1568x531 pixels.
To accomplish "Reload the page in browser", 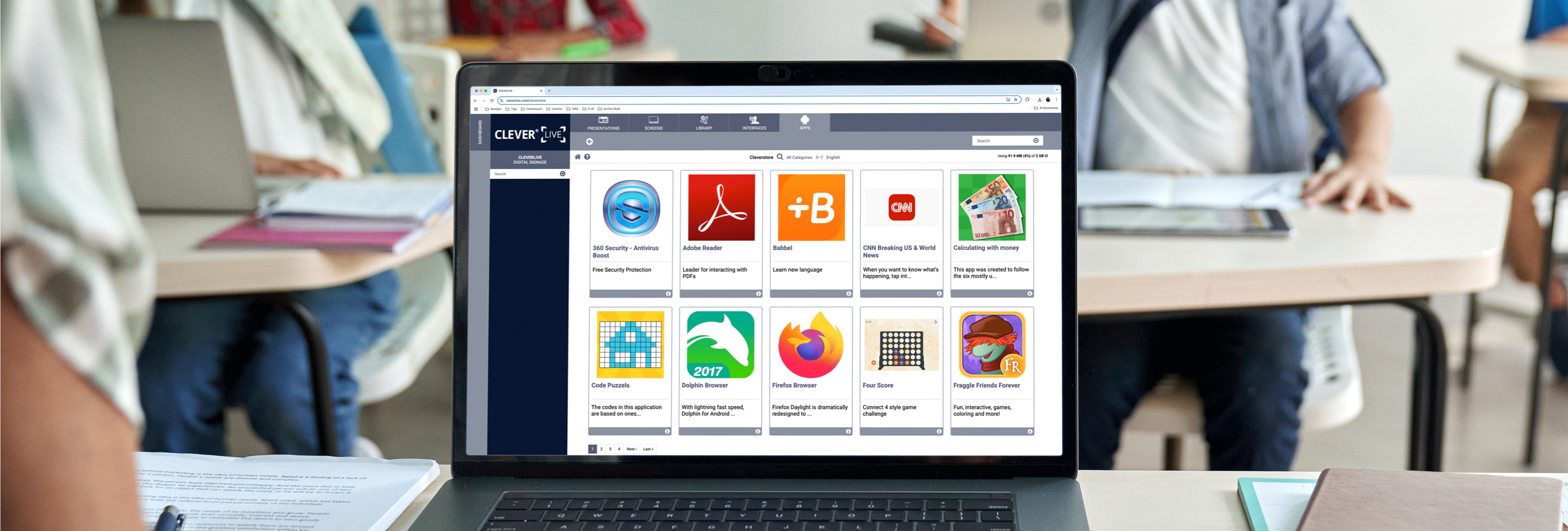I will pyautogui.click(x=492, y=100).
